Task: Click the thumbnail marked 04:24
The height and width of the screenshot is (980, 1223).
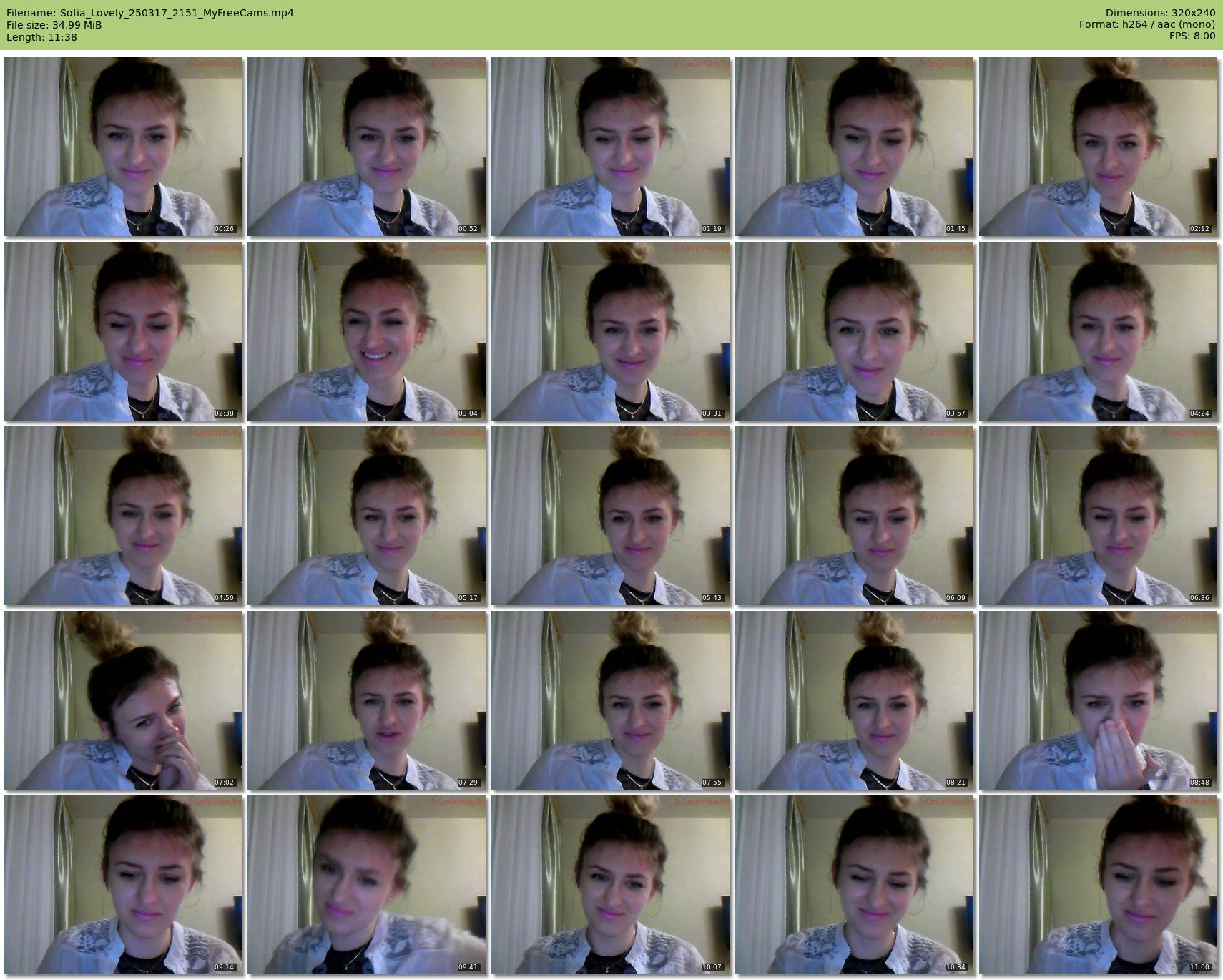Action: [x=1099, y=331]
